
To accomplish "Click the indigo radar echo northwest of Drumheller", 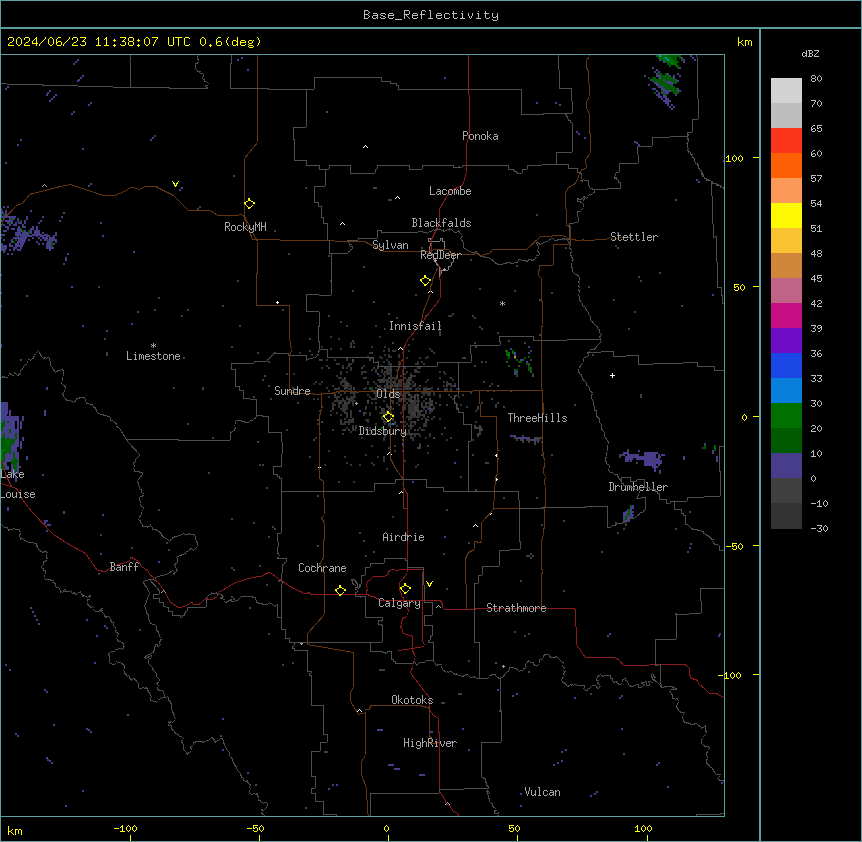I will [642, 459].
